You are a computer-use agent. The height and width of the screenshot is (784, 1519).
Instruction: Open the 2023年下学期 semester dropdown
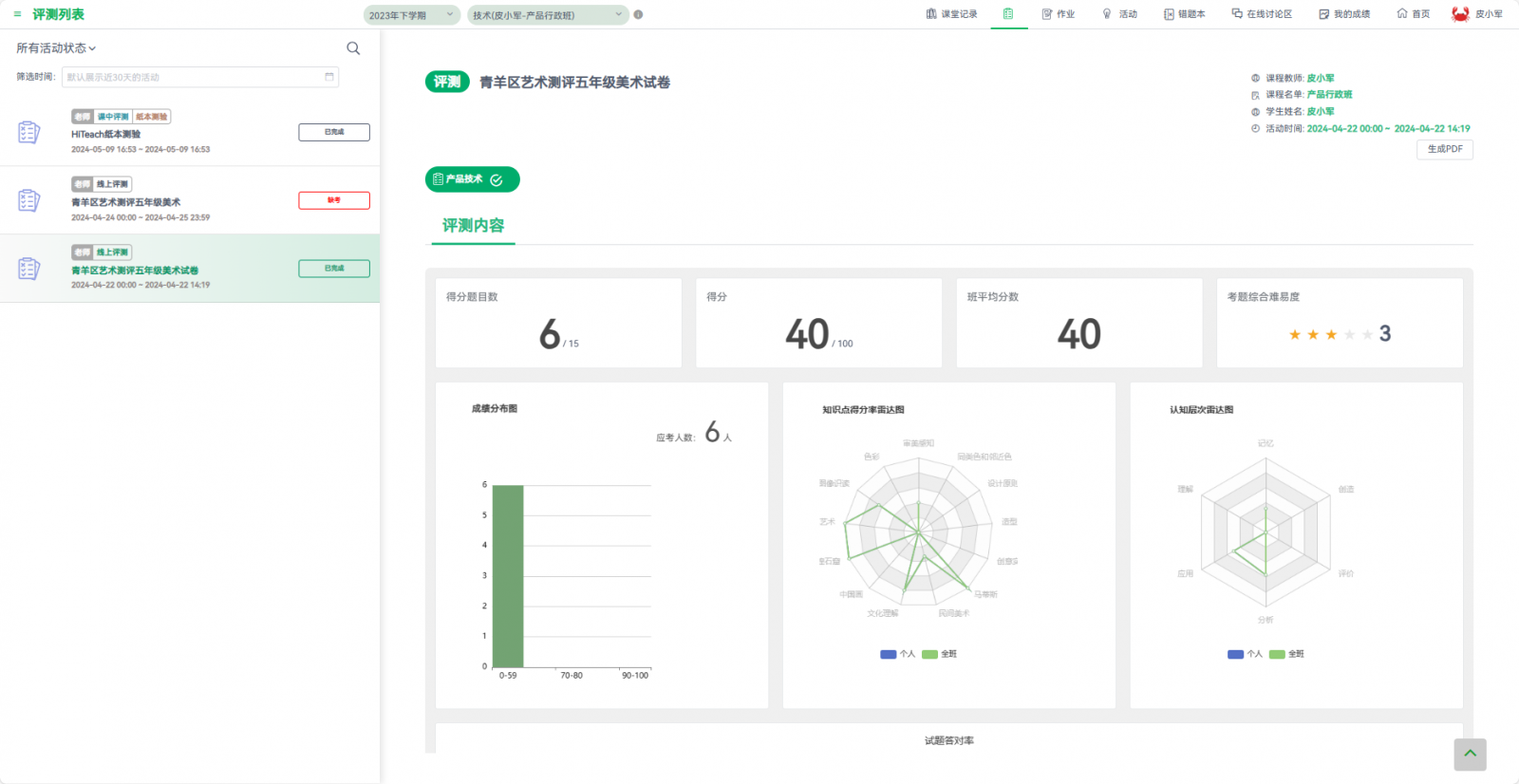(x=411, y=15)
